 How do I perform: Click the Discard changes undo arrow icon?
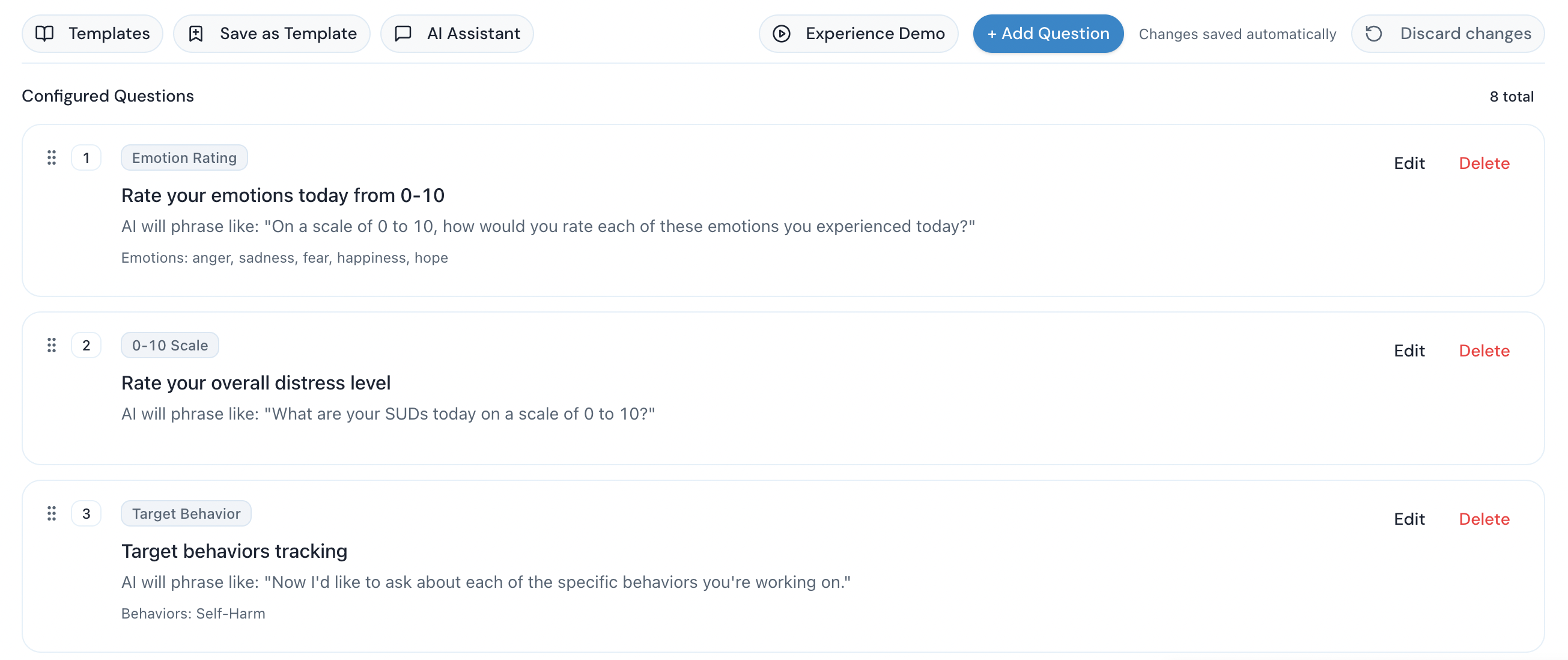(1373, 34)
